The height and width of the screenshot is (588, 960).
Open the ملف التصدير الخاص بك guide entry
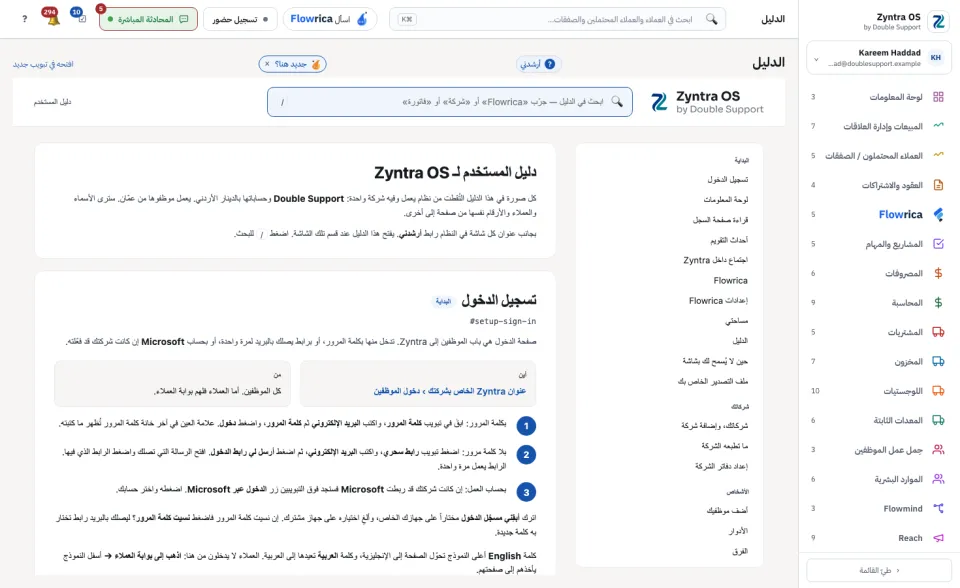click(x=713, y=382)
